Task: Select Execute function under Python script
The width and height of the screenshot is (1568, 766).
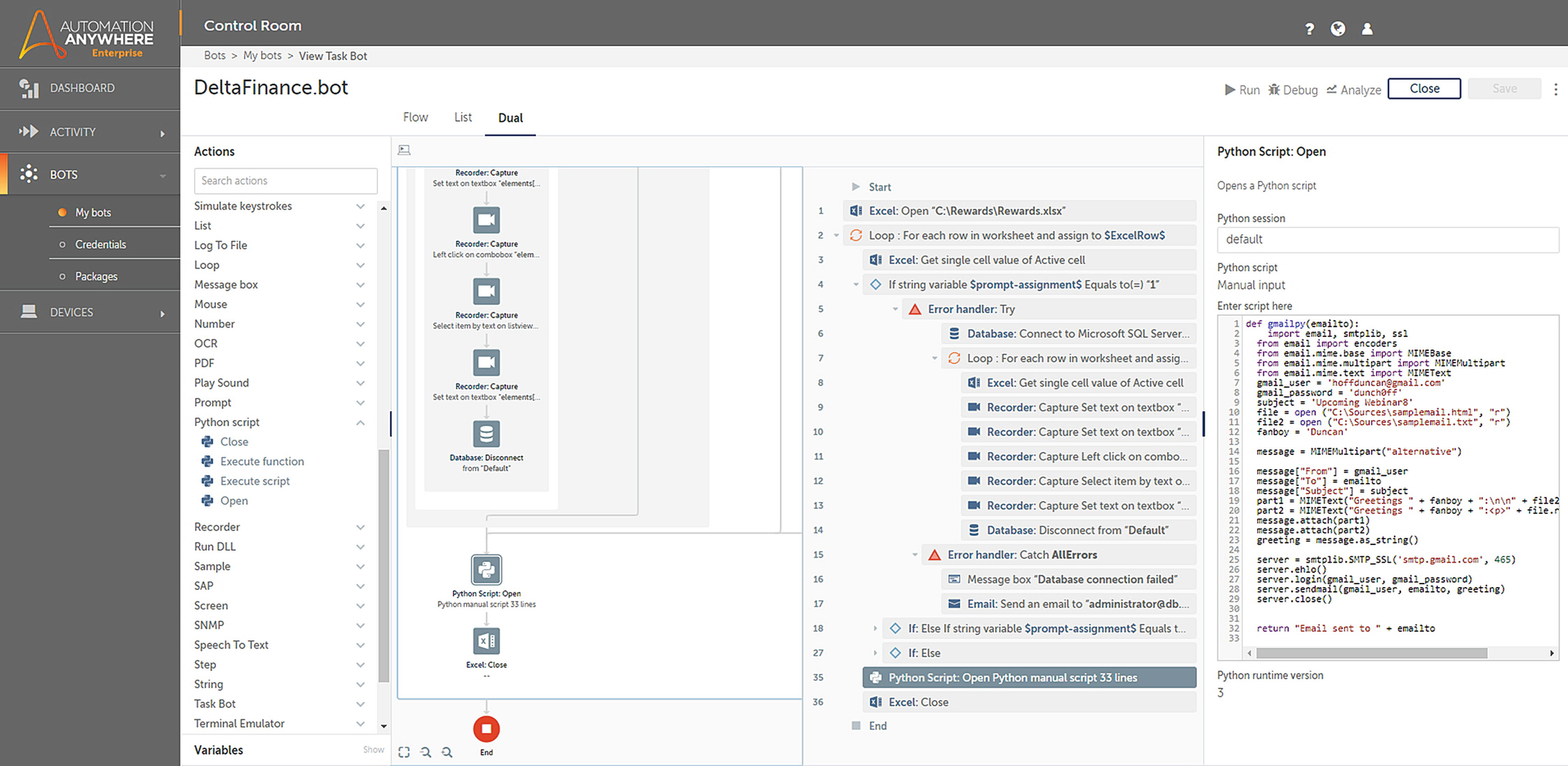Action: pyautogui.click(x=262, y=461)
